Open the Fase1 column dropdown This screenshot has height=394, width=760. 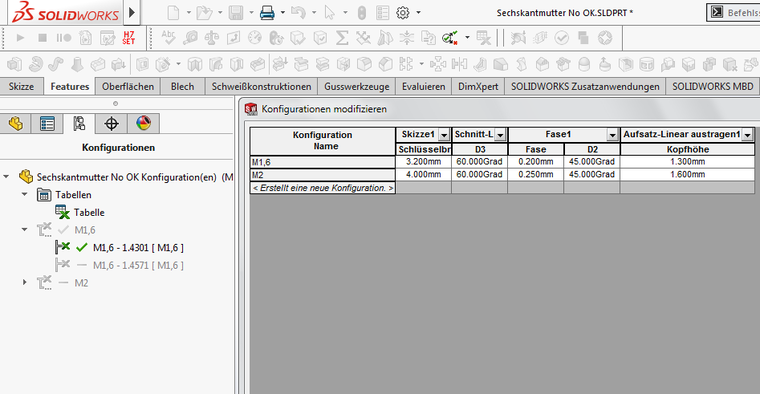point(613,135)
